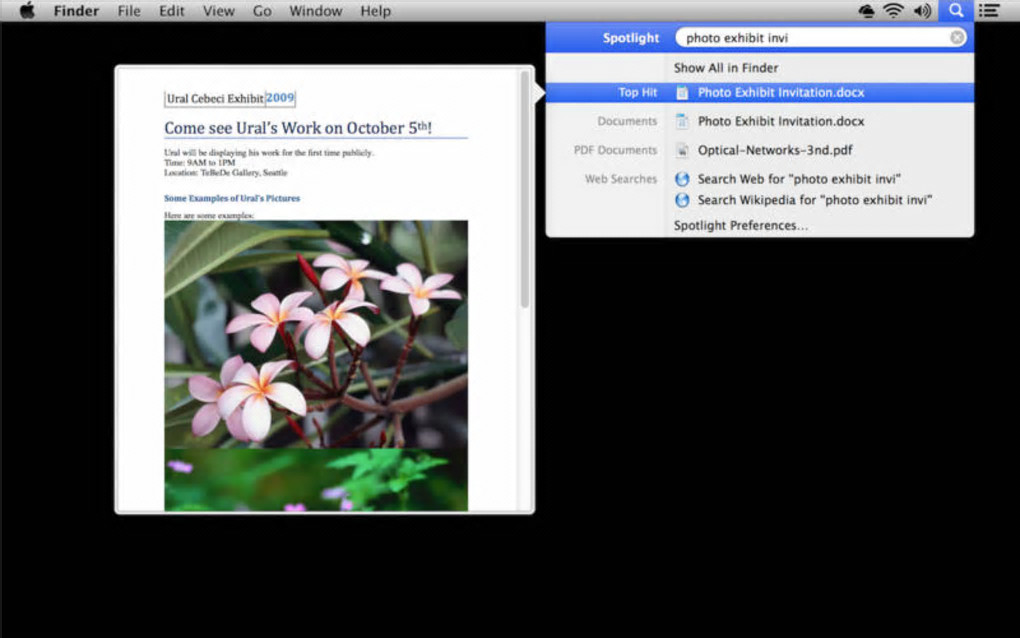Click the "Spotlight" label beside search field
The height and width of the screenshot is (638, 1020).
(x=630, y=38)
